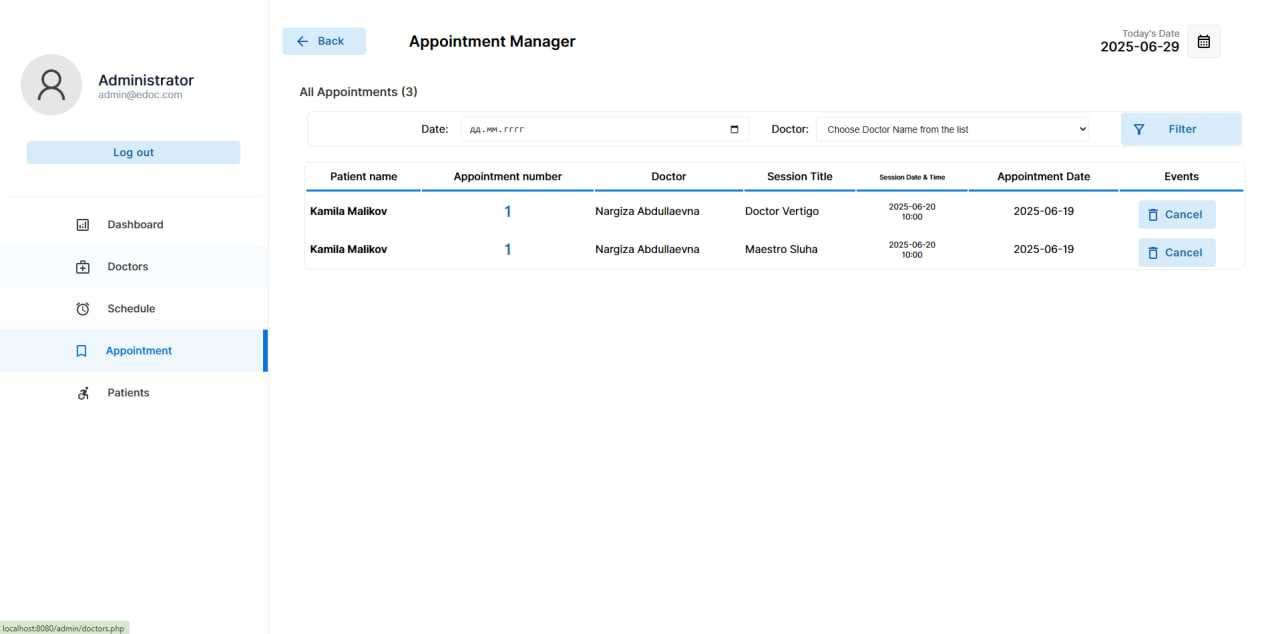Click the localhost status bar URL

tap(64, 628)
